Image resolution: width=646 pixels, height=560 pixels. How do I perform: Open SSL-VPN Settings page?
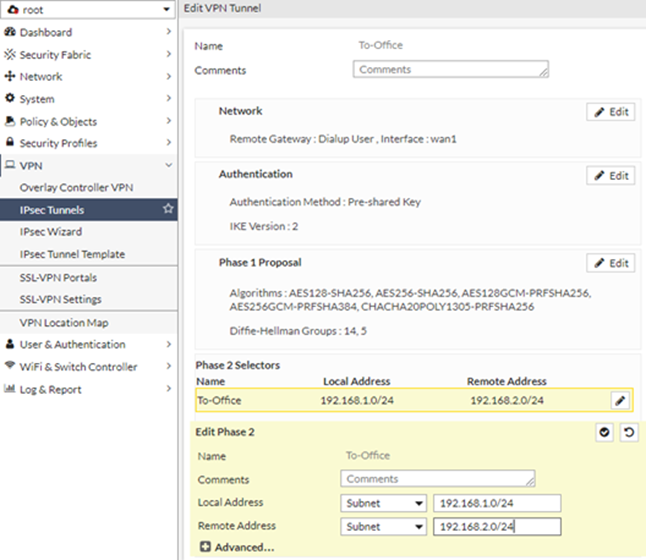(x=60, y=299)
